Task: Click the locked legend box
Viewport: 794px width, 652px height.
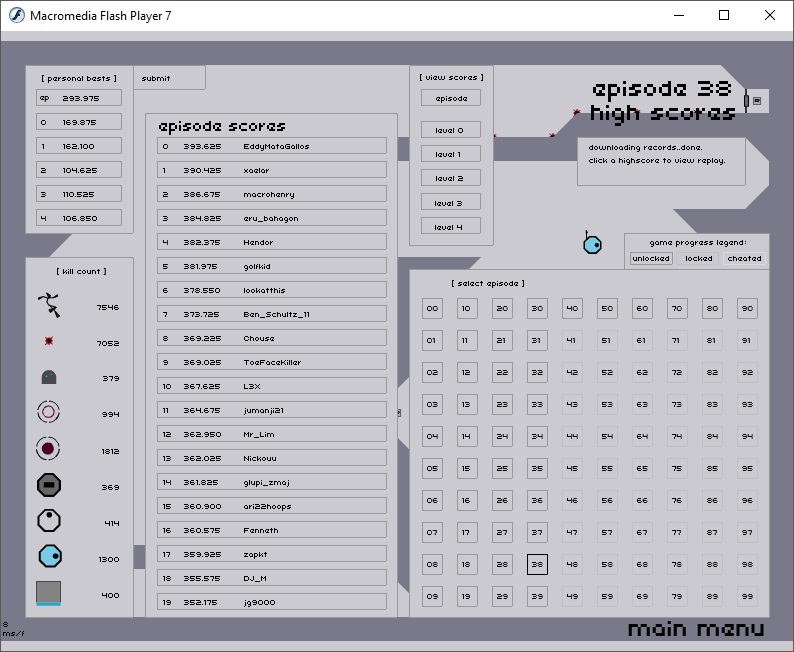Action: coord(698,258)
